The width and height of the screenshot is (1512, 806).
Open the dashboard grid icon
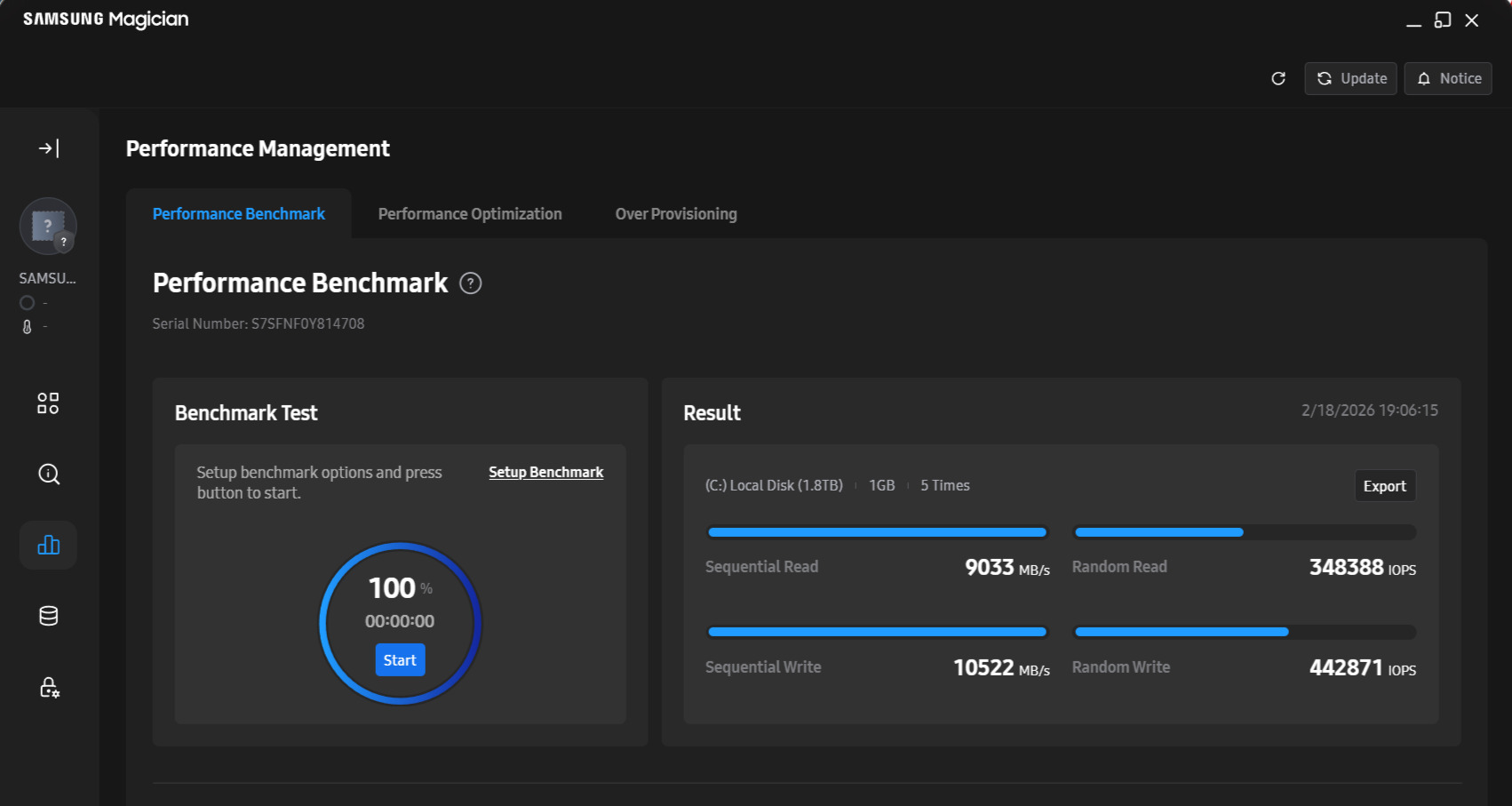[x=48, y=403]
